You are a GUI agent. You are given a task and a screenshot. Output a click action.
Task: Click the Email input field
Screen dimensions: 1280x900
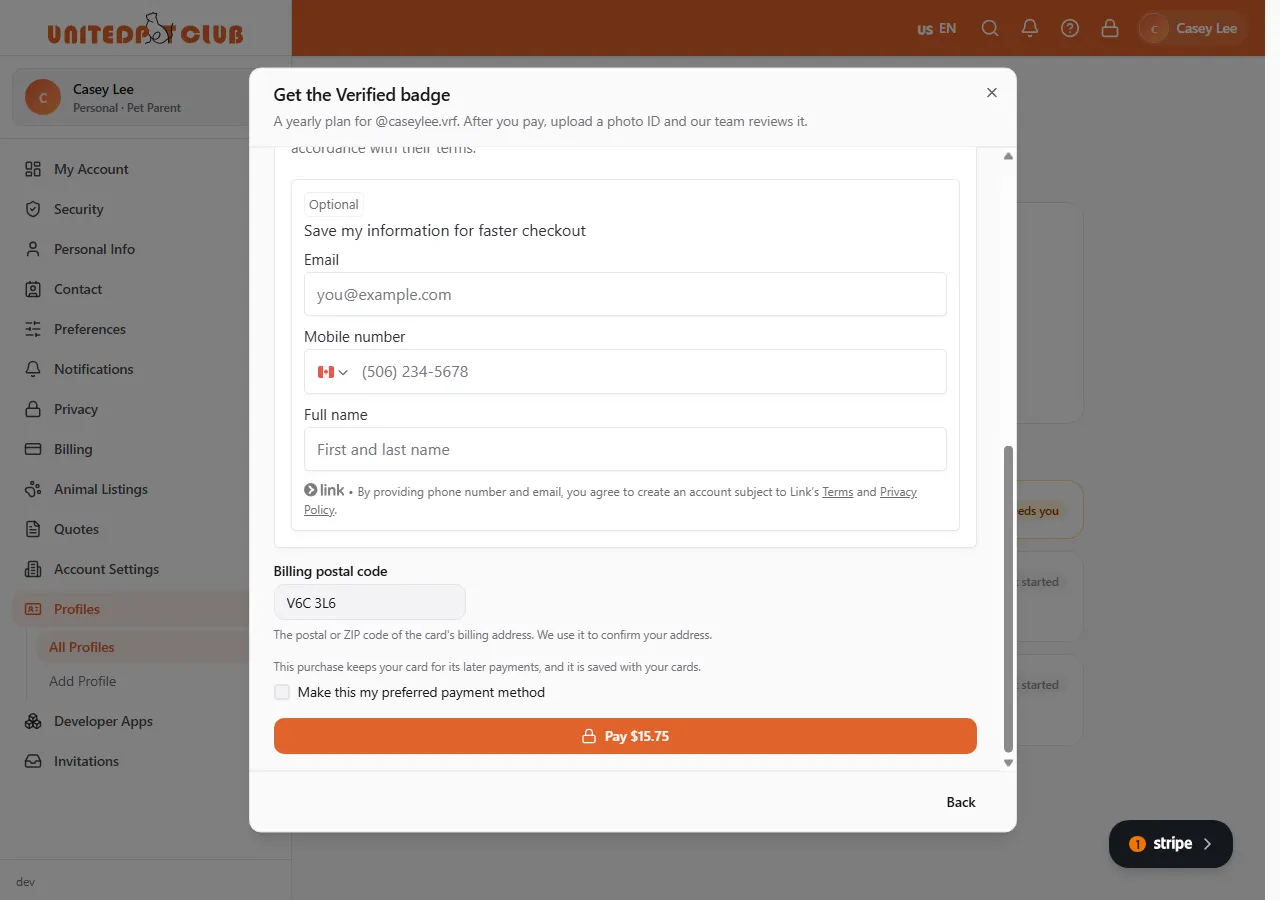[x=625, y=294]
